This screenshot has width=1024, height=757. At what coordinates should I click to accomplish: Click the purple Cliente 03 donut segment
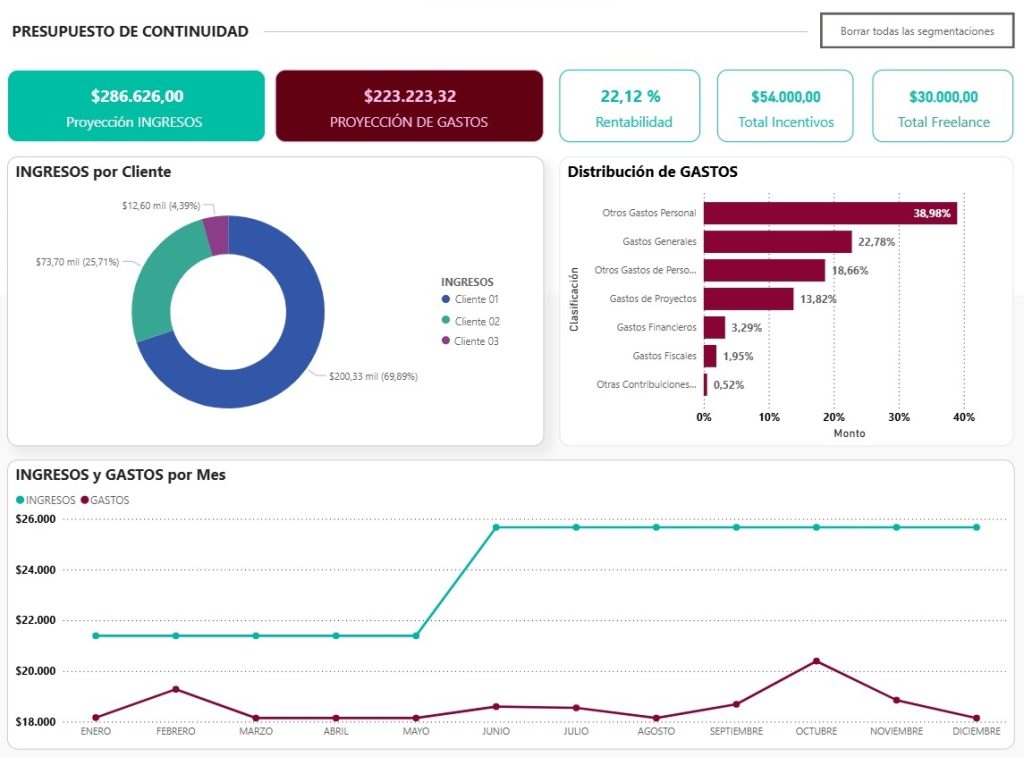(217, 235)
